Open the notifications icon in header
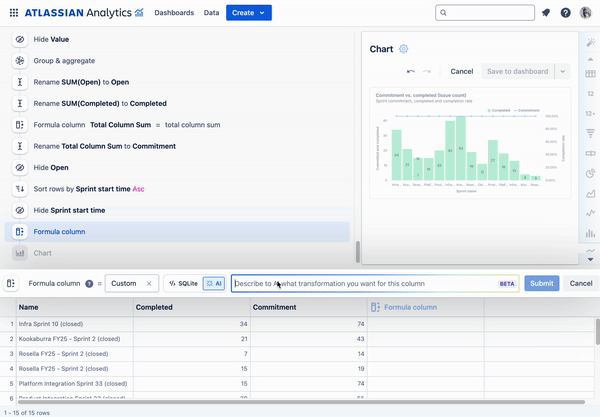 (x=546, y=13)
